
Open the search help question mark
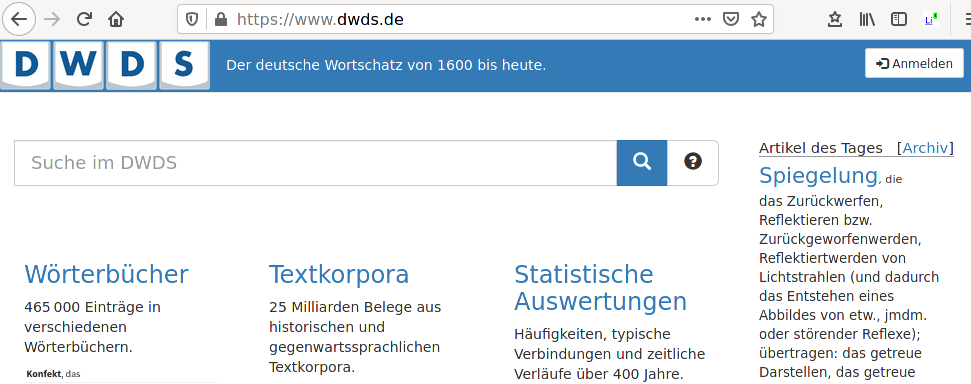(693, 162)
